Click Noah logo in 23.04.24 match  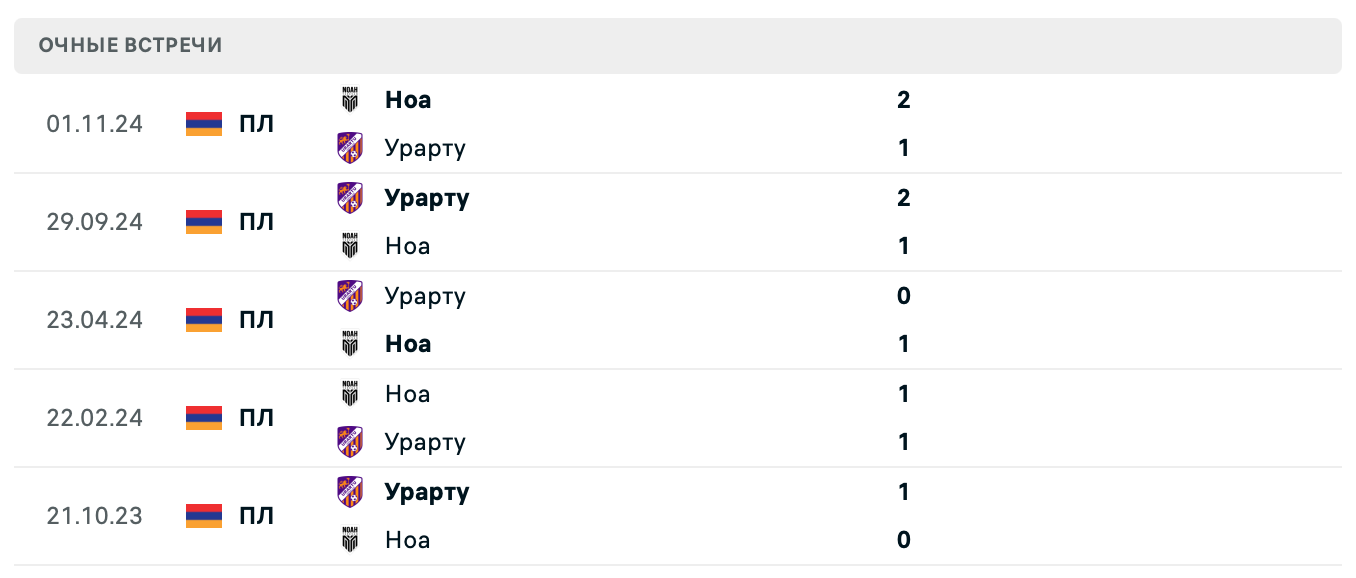coord(349,344)
